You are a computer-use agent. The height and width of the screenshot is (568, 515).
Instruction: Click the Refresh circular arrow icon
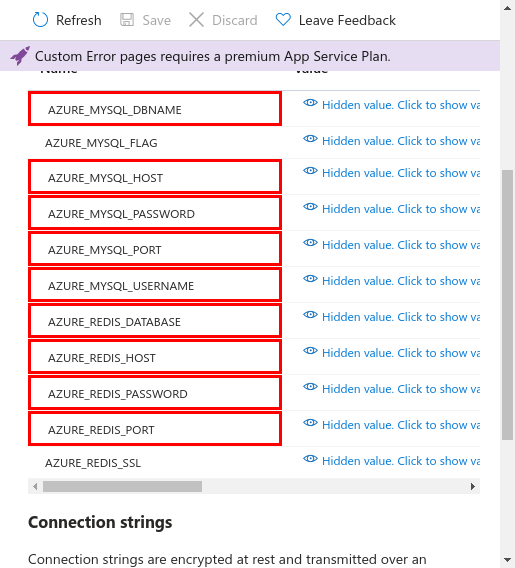(40, 20)
